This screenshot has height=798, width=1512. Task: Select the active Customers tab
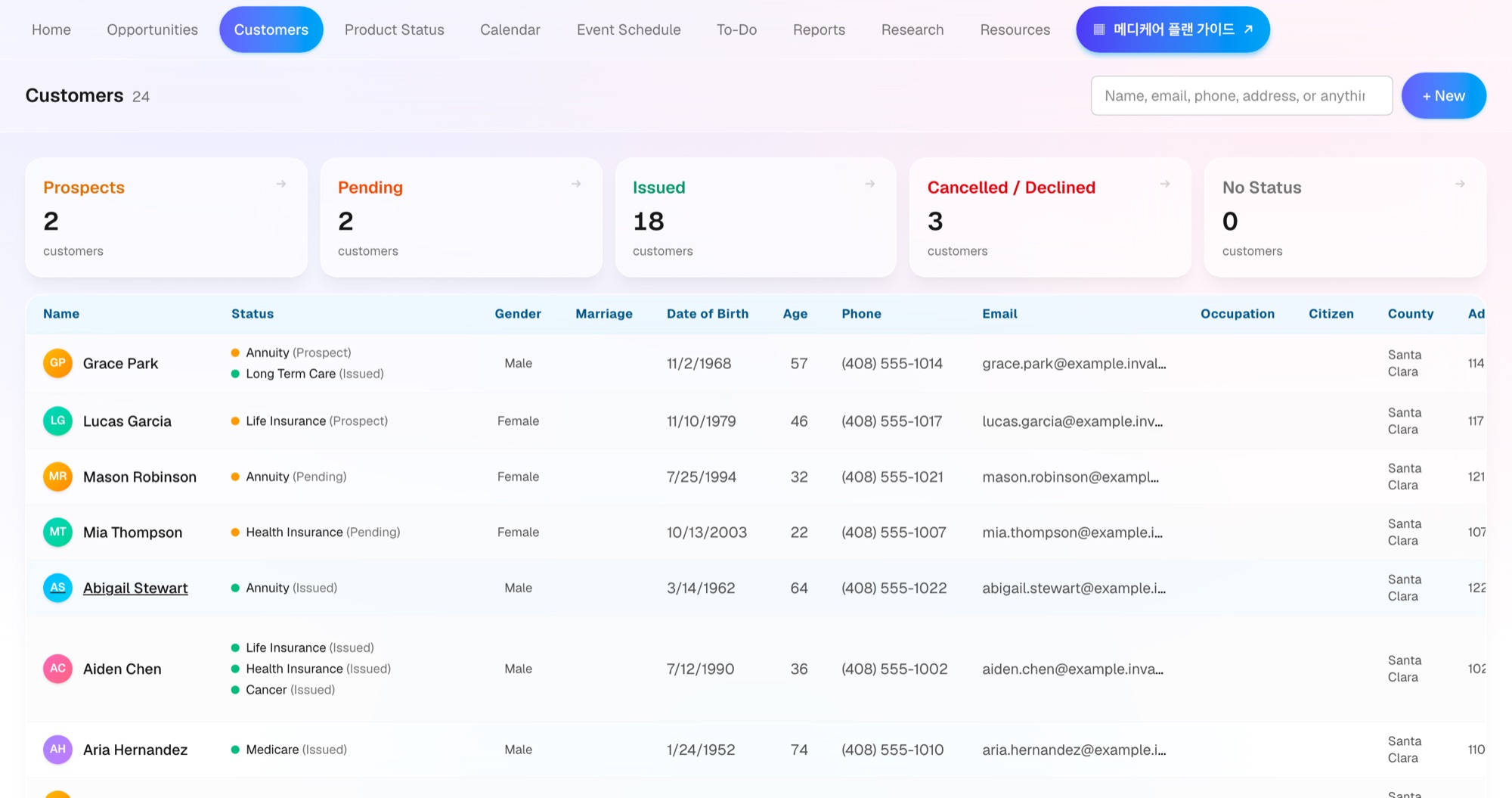point(271,29)
